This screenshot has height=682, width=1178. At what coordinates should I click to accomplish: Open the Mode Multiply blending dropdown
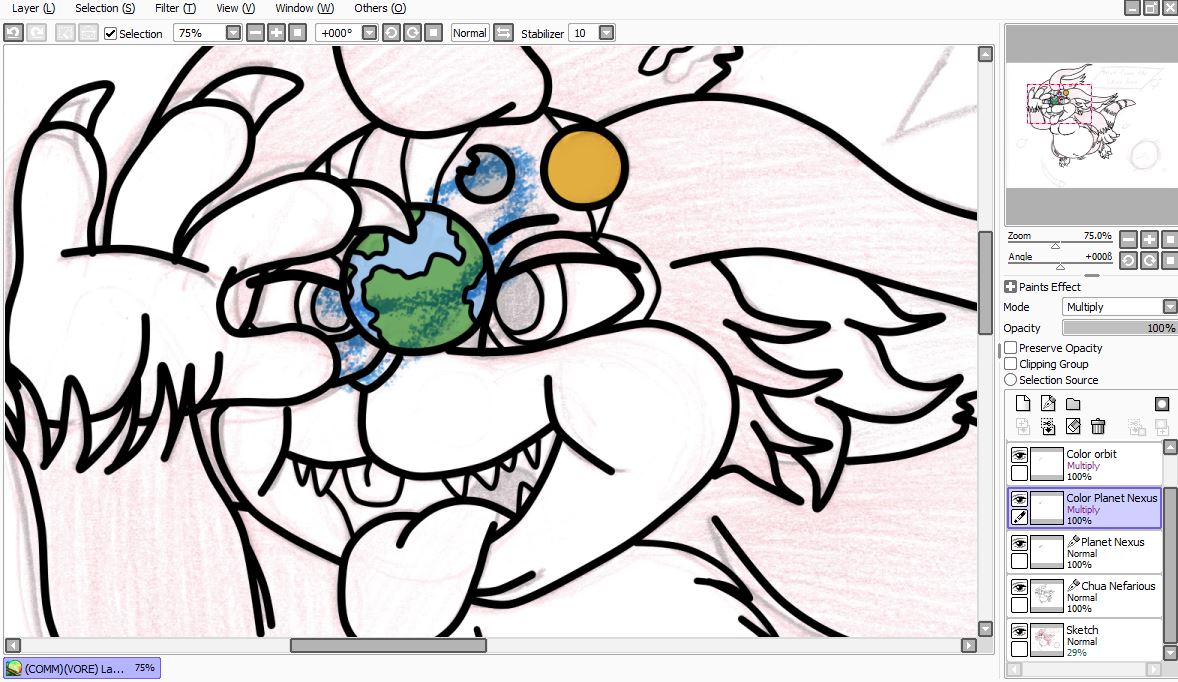point(1169,306)
